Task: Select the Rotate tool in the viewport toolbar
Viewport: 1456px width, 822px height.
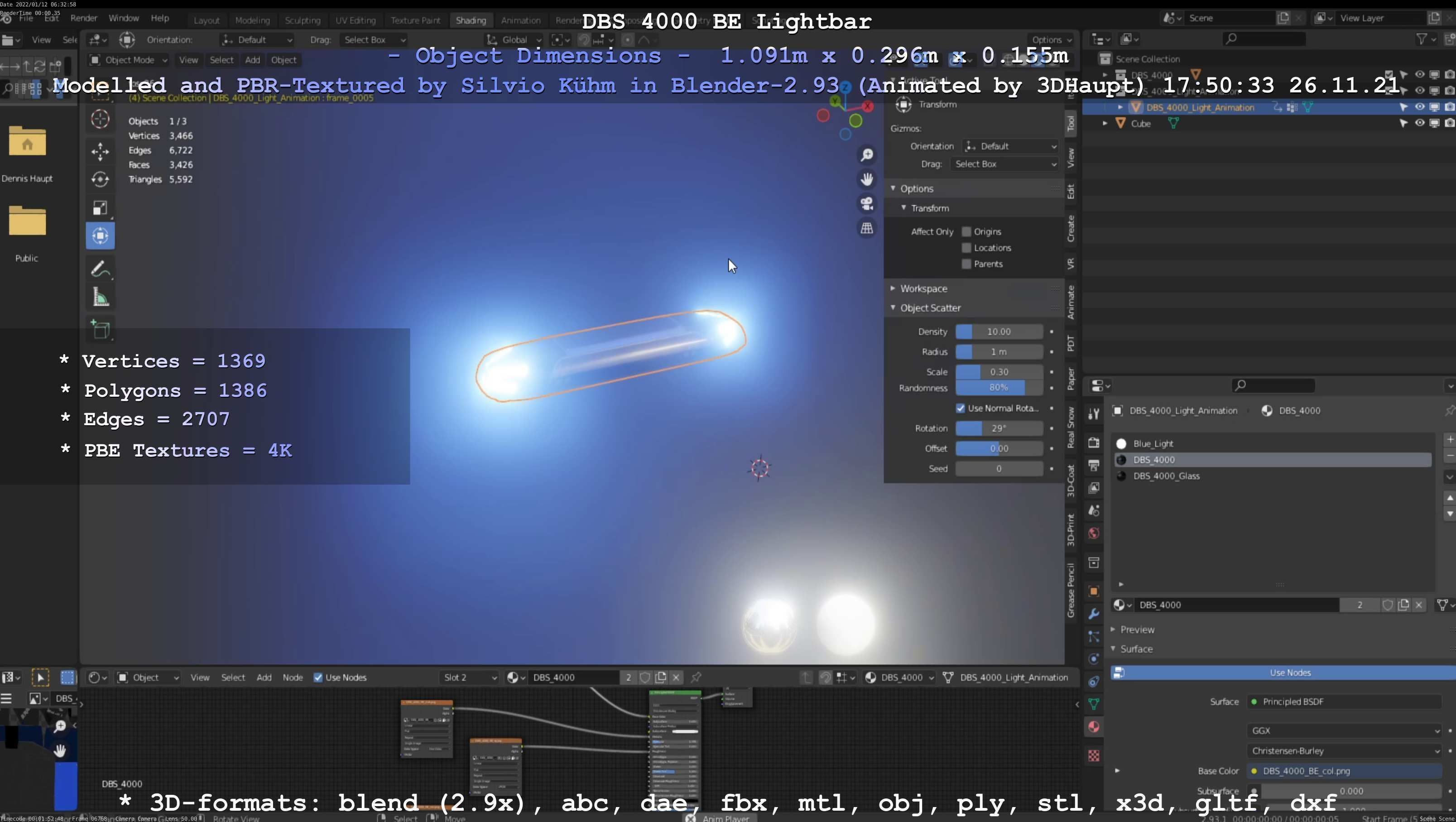Action: point(100,179)
